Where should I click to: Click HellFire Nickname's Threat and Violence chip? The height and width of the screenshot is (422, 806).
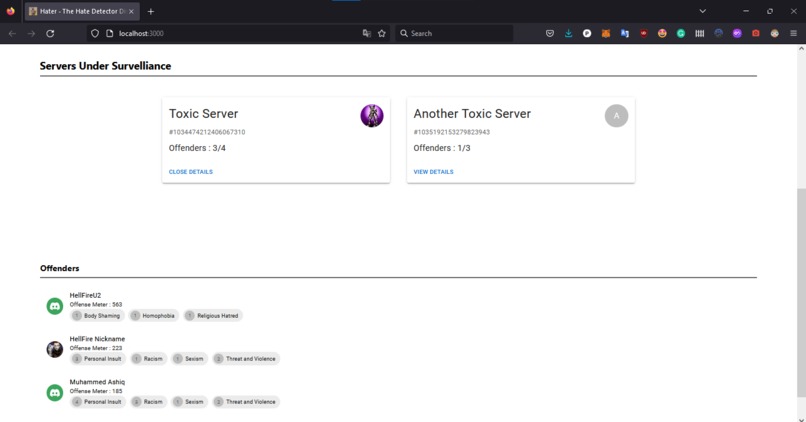246,359
